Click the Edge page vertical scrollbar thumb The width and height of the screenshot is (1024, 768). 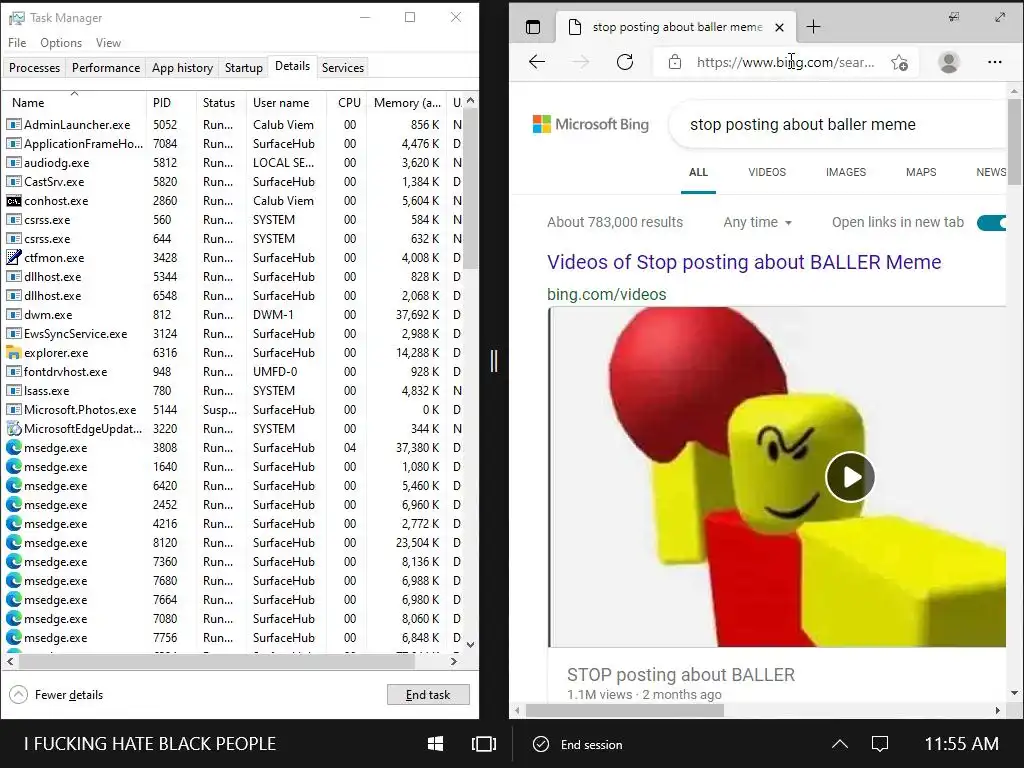coord(1014,142)
